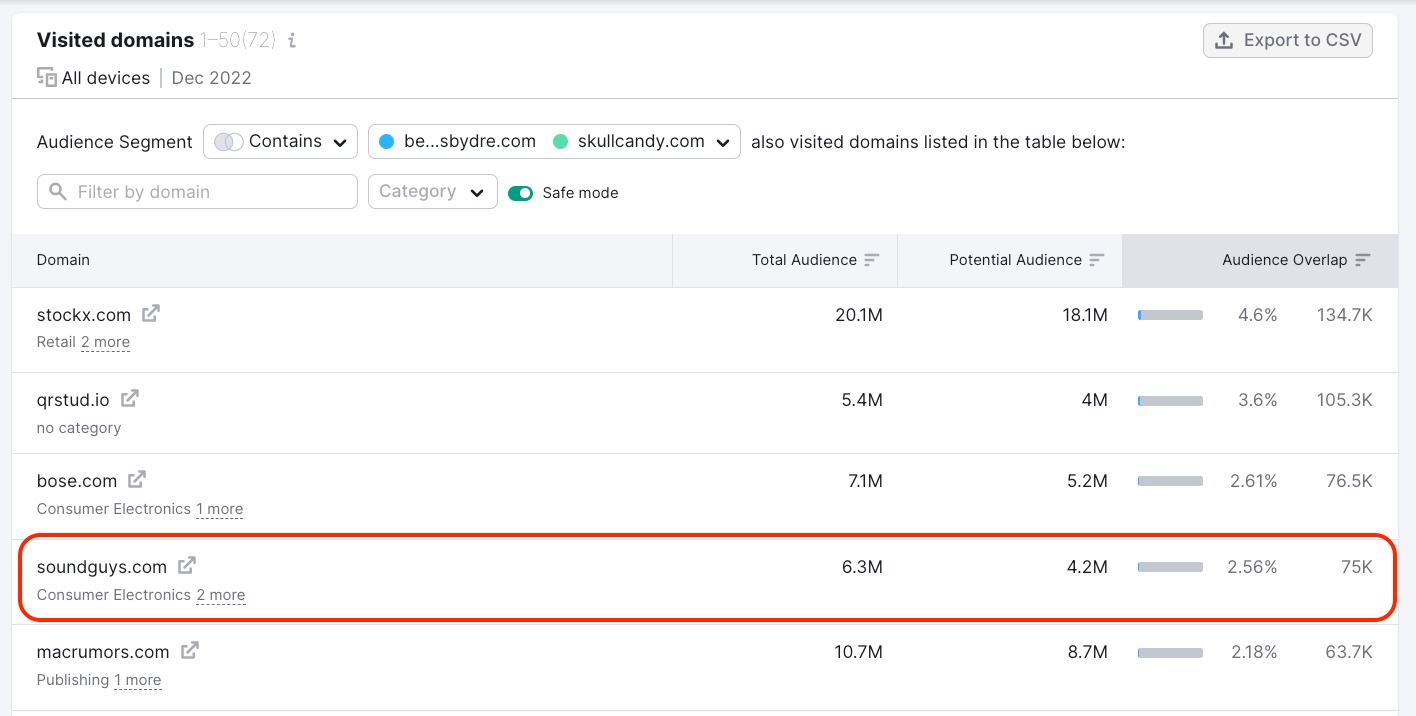1416x716 pixels.
Task: Open soundguys.com external link icon
Action: [x=187, y=566]
